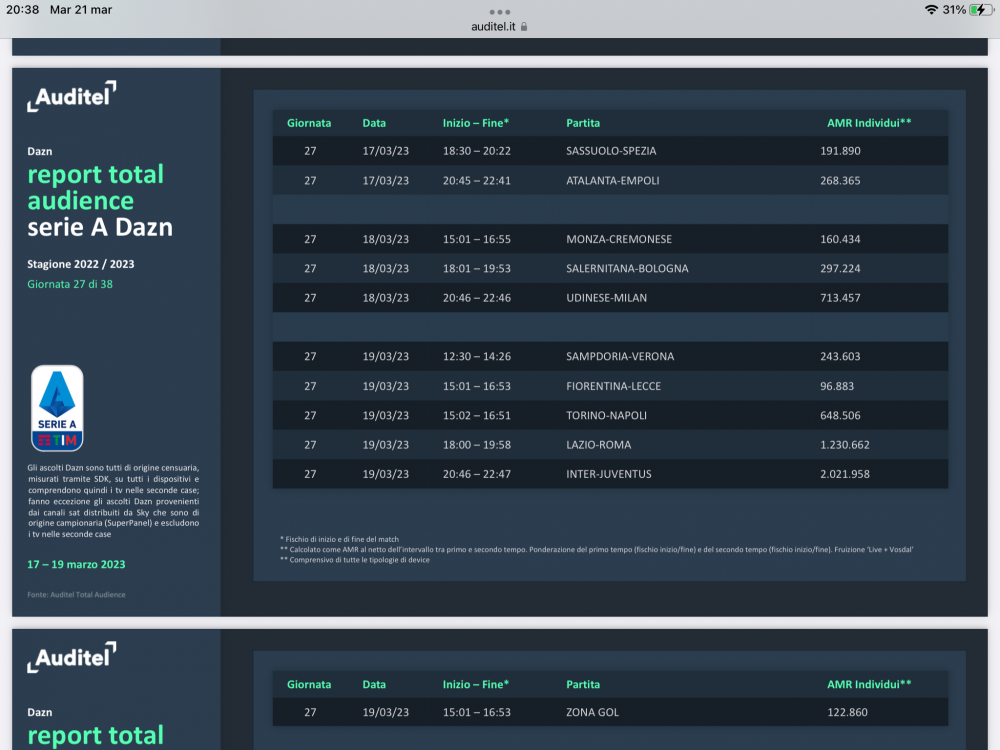Tap the 12:30 – 14:26 time cell
1000x750 pixels.
point(476,357)
